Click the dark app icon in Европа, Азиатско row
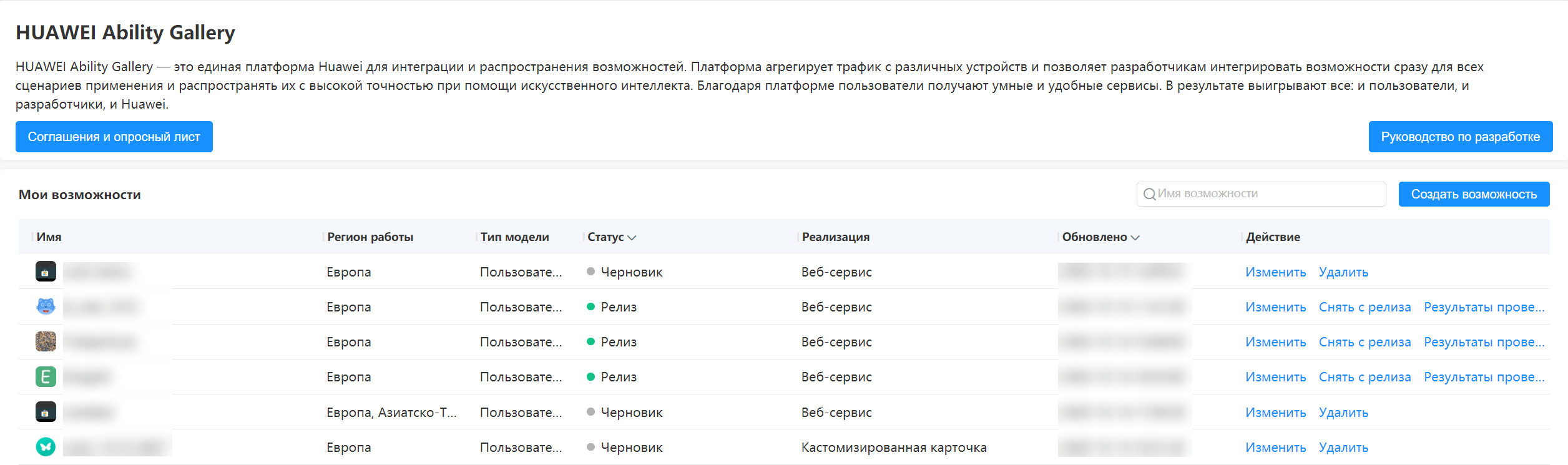 point(46,412)
